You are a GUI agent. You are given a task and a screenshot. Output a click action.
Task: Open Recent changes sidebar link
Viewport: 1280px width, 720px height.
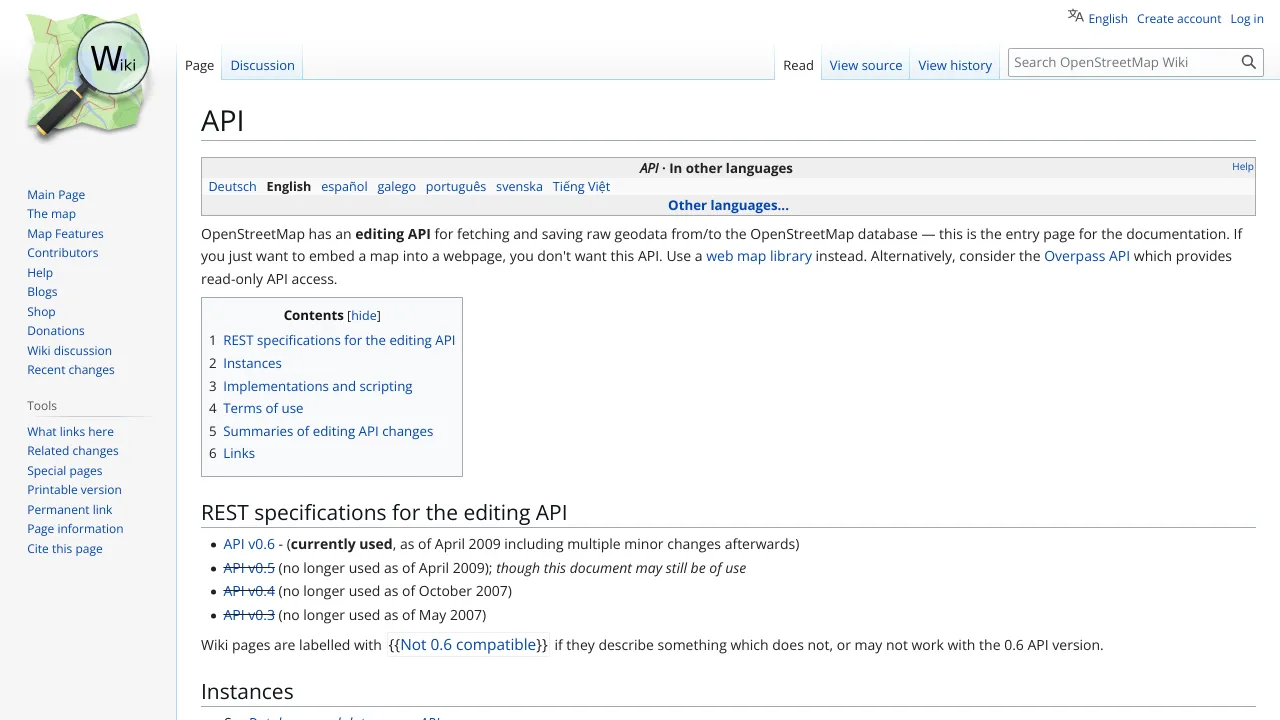[71, 370]
